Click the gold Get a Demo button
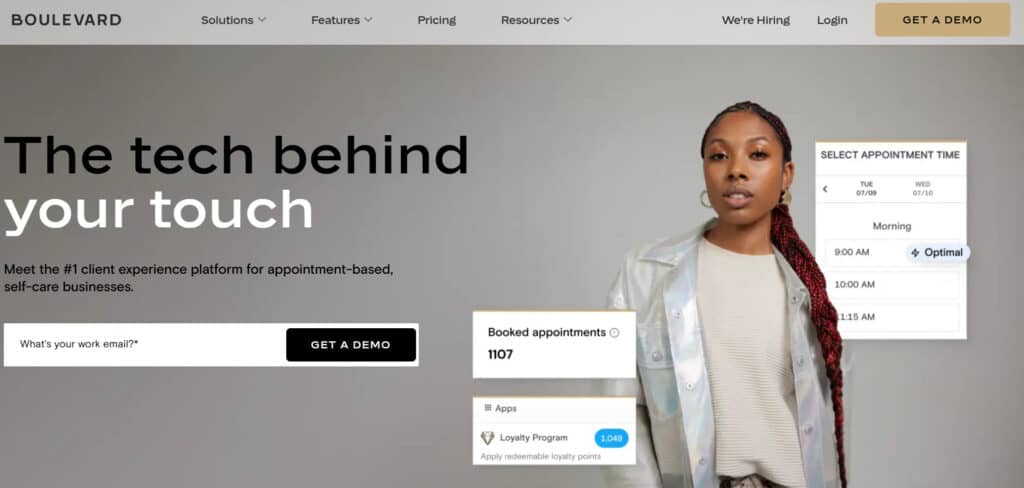The height and width of the screenshot is (488, 1024). [942, 20]
